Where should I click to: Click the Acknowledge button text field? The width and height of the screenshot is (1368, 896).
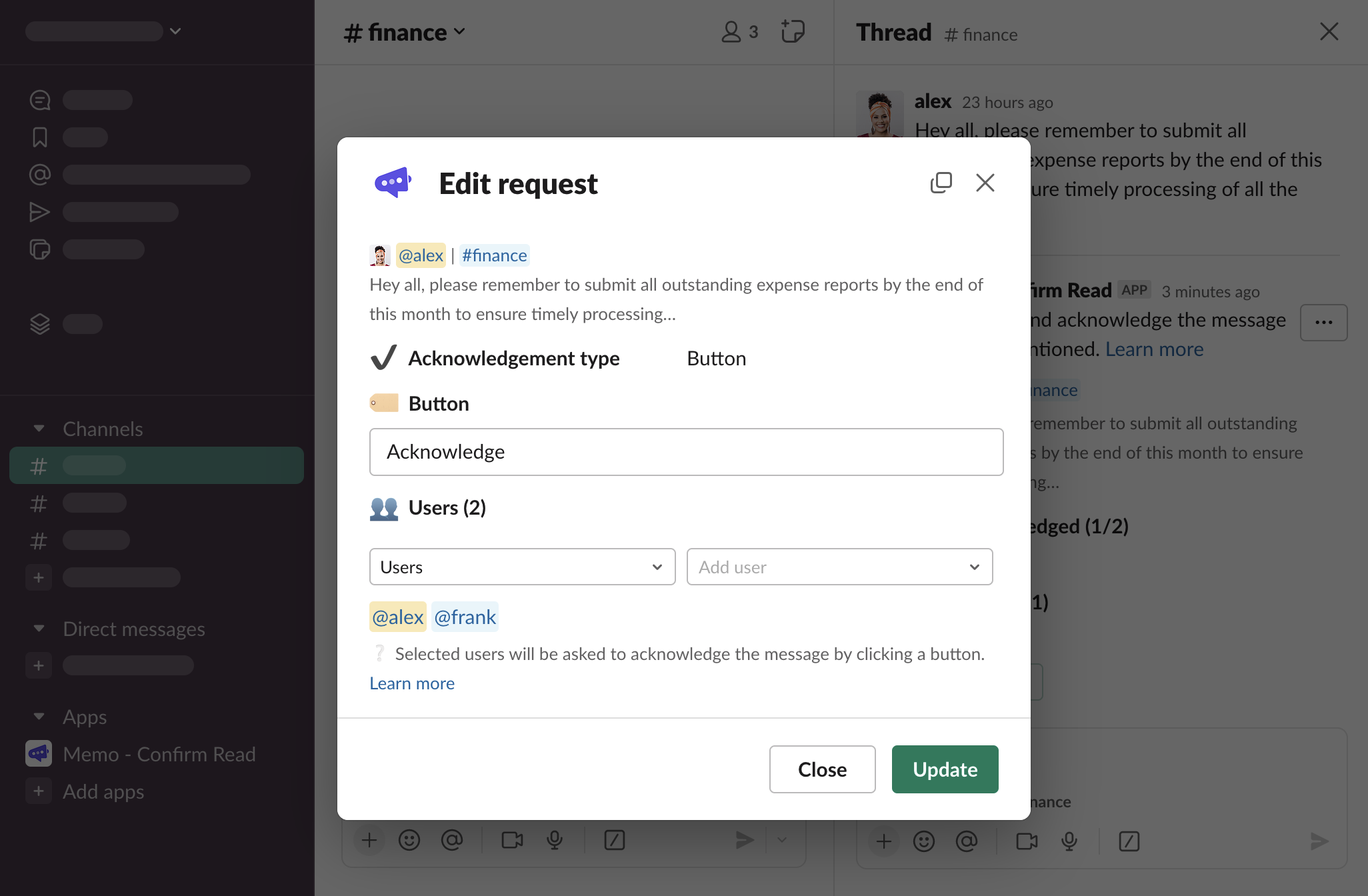[686, 452]
